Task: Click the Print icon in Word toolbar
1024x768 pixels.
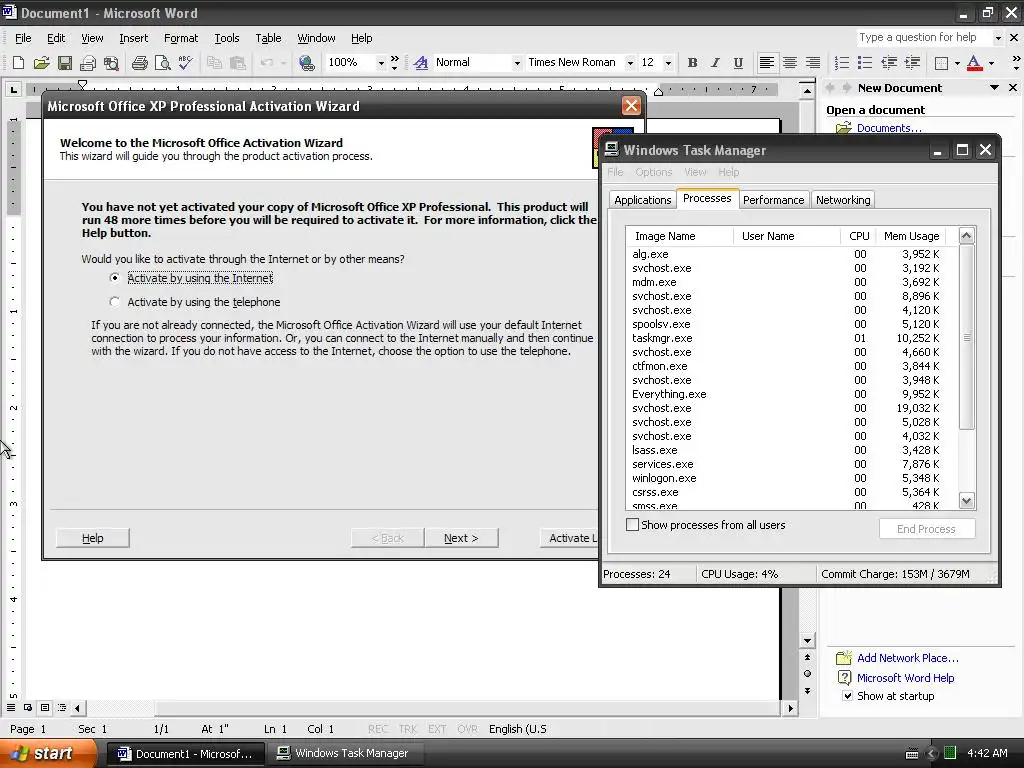Action: pos(139,63)
